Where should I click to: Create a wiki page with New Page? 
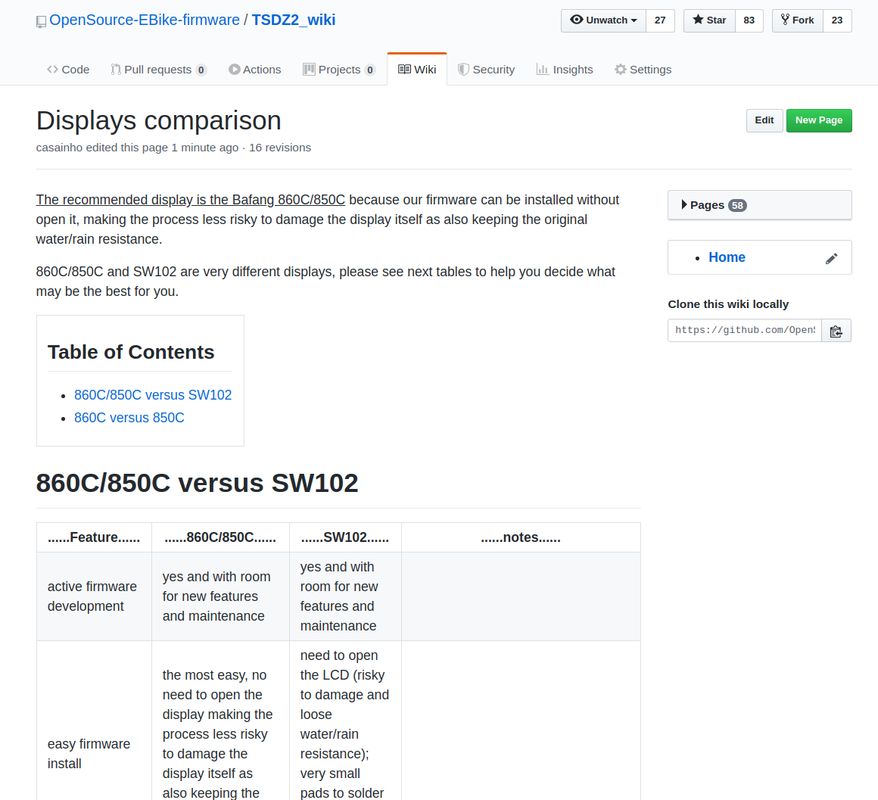819,120
